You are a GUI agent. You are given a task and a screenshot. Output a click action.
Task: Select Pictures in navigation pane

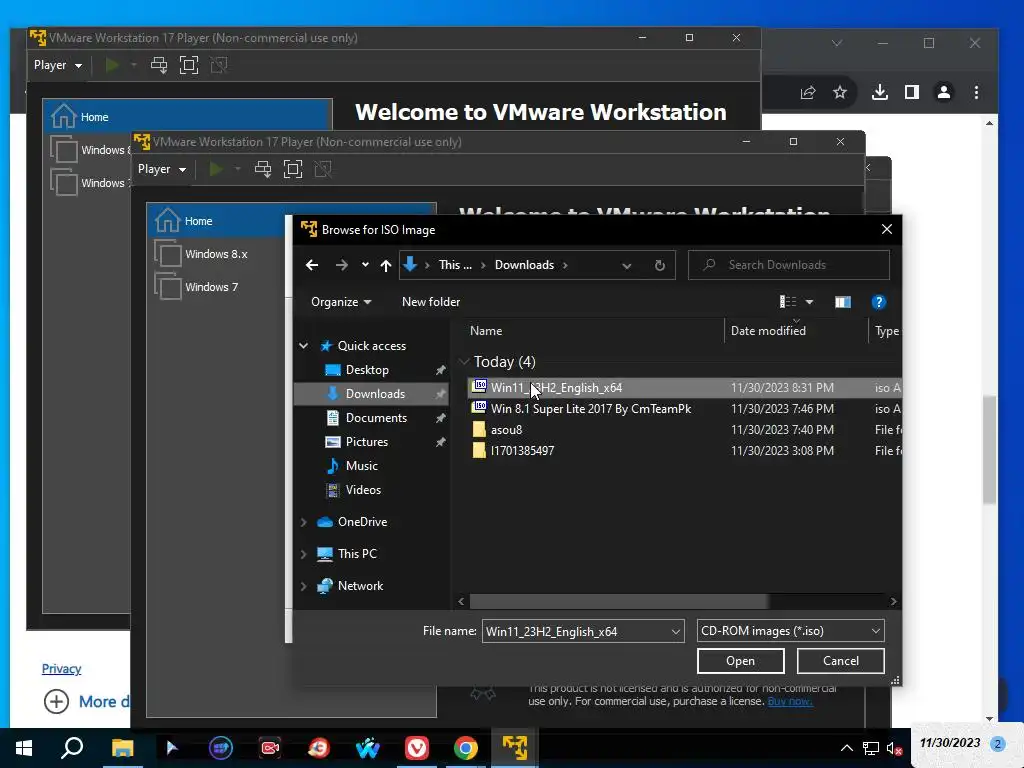click(366, 442)
